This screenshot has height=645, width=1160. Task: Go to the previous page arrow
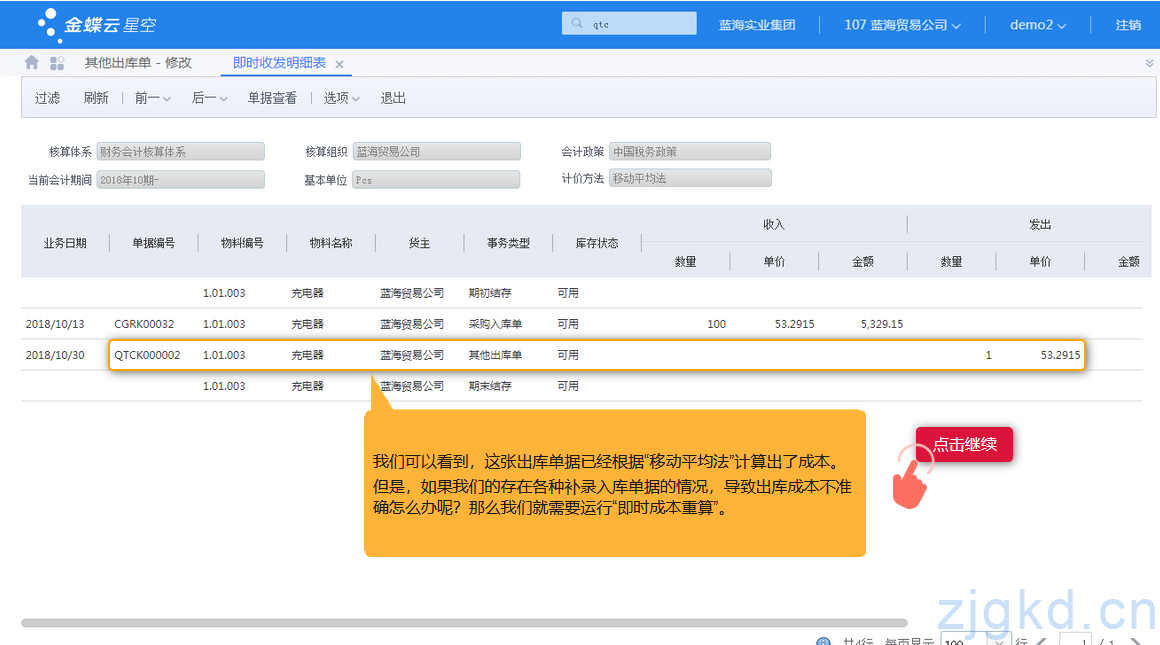coord(1042,641)
